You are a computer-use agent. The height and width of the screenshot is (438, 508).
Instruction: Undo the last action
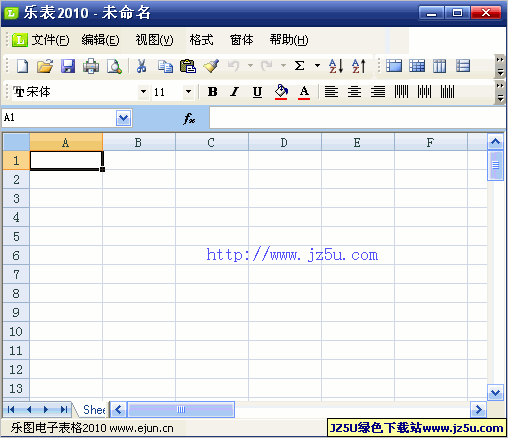pos(234,66)
